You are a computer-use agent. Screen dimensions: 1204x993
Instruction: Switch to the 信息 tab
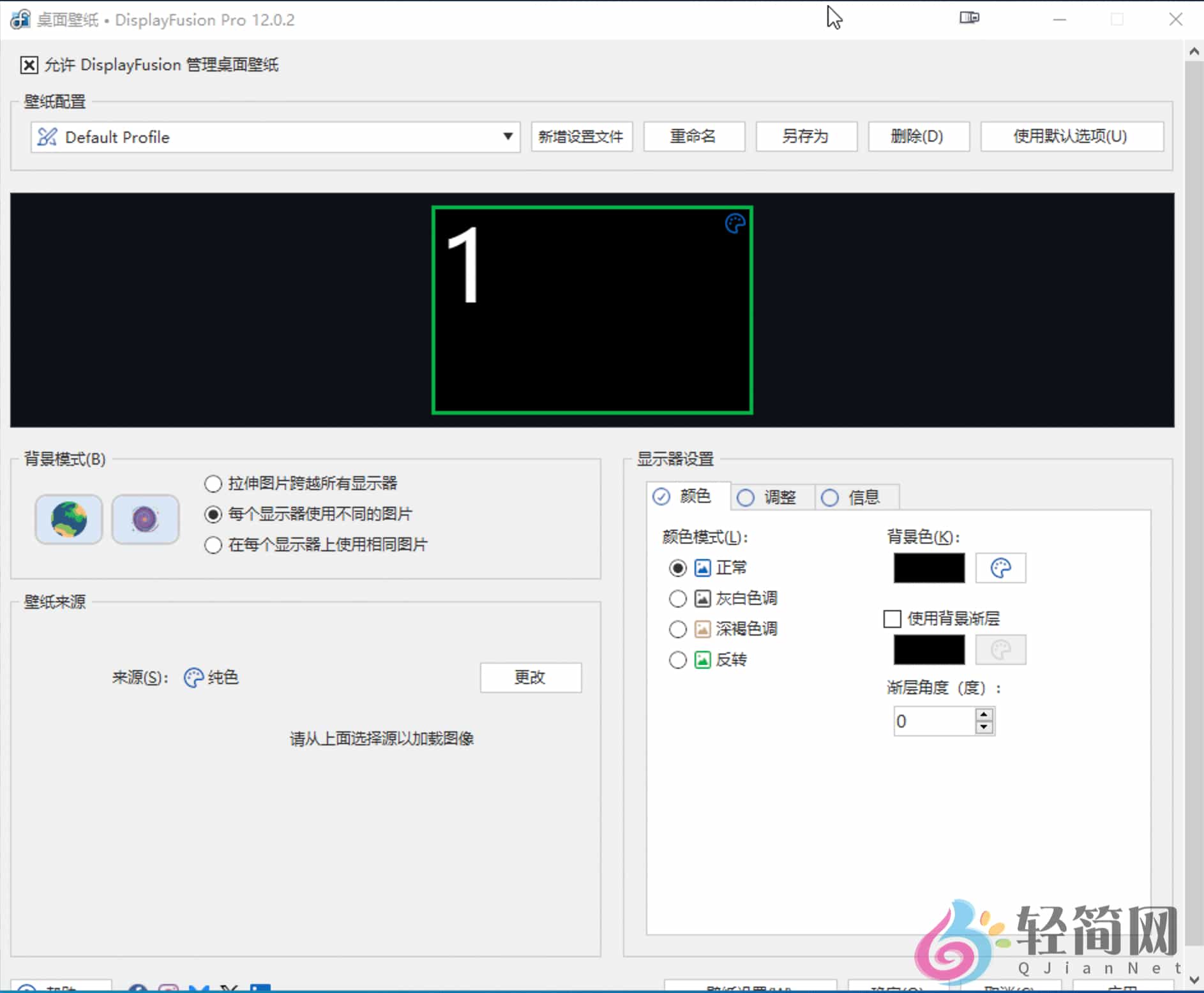855,497
